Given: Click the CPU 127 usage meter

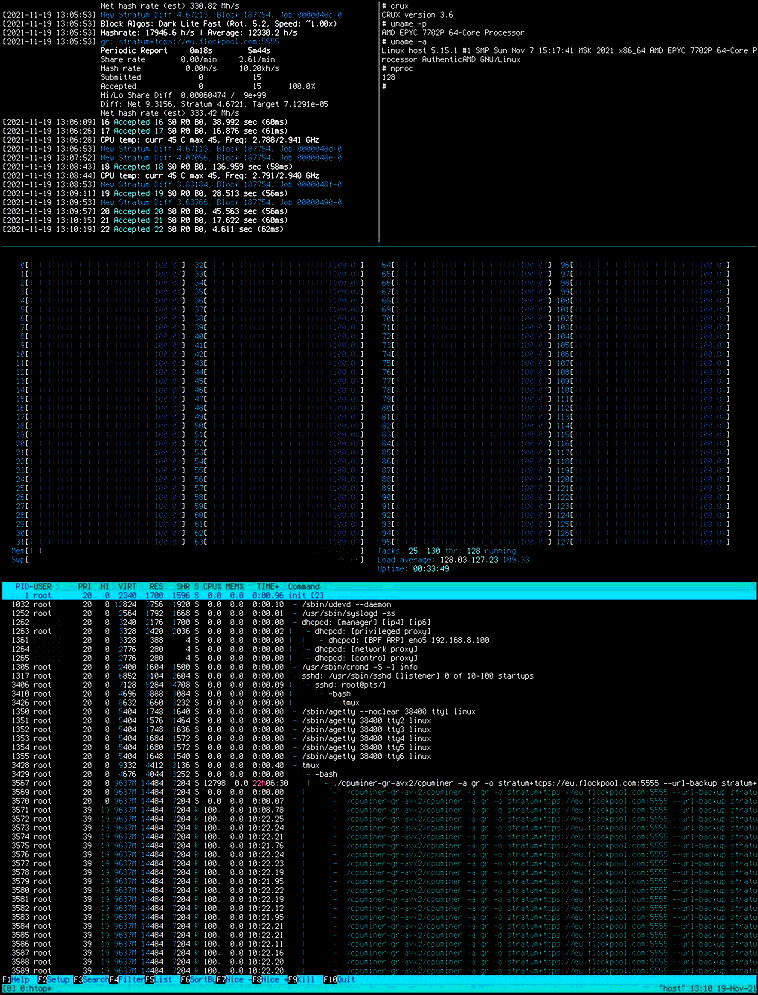Looking at the screenshot, I should [642, 542].
